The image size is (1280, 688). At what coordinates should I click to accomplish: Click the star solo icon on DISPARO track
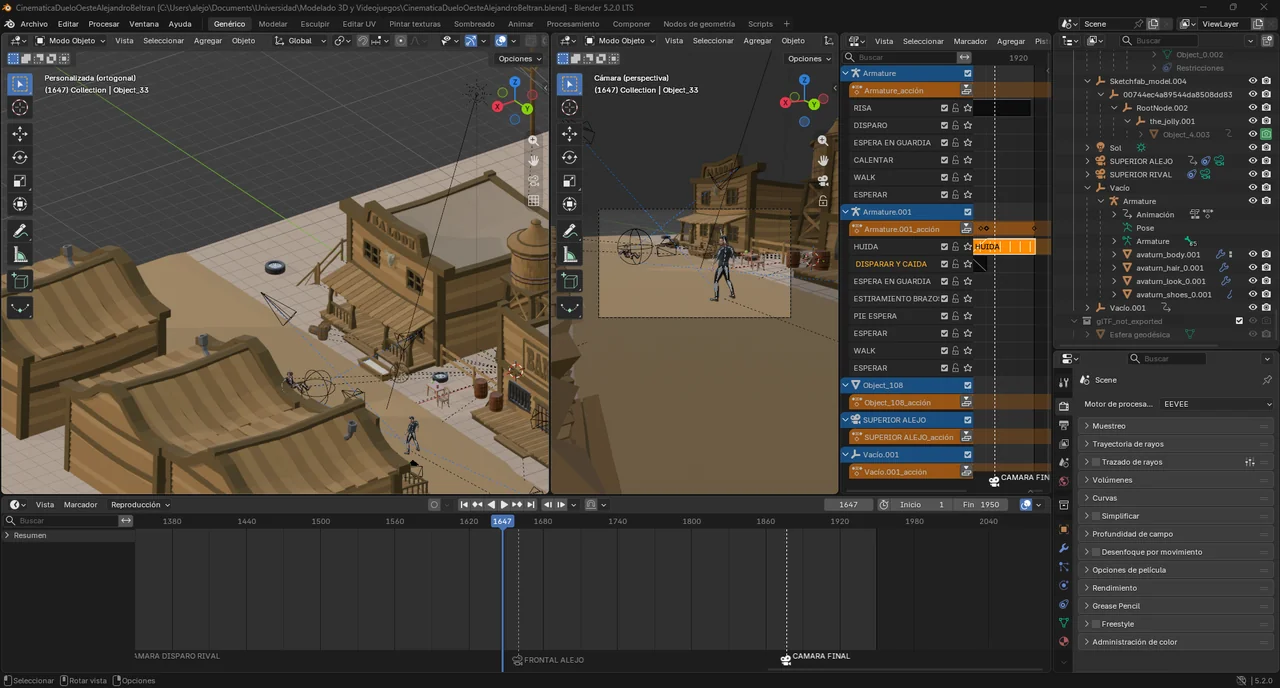click(x=968, y=125)
